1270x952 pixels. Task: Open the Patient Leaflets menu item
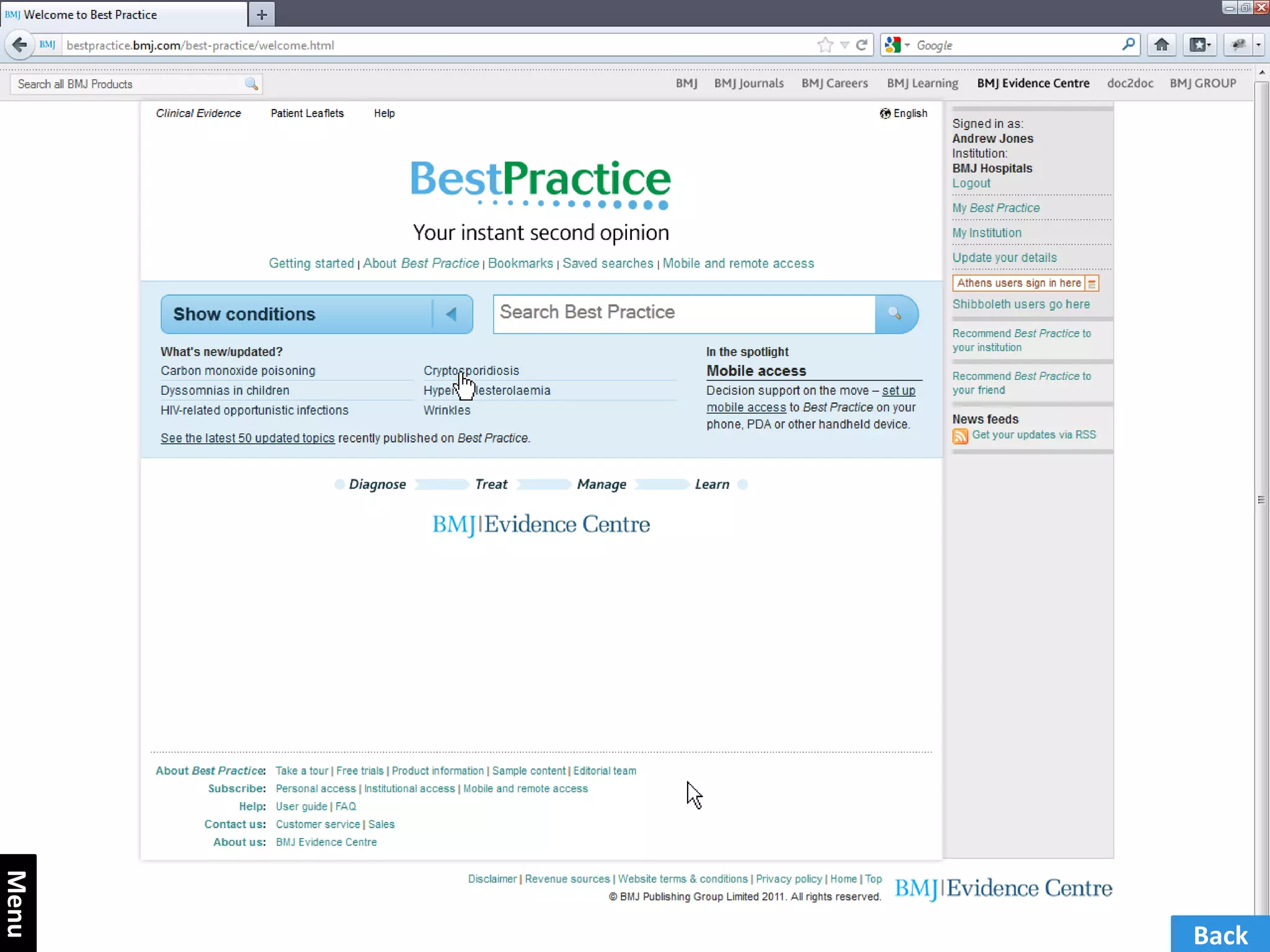tap(307, 113)
